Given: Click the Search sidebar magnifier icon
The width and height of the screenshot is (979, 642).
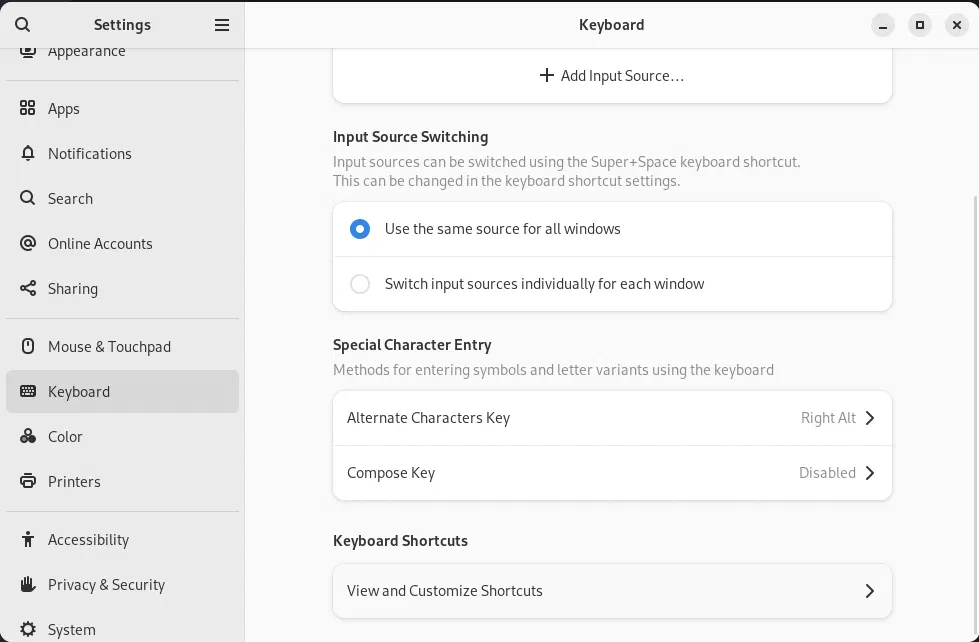Looking at the screenshot, I should pos(27,198).
